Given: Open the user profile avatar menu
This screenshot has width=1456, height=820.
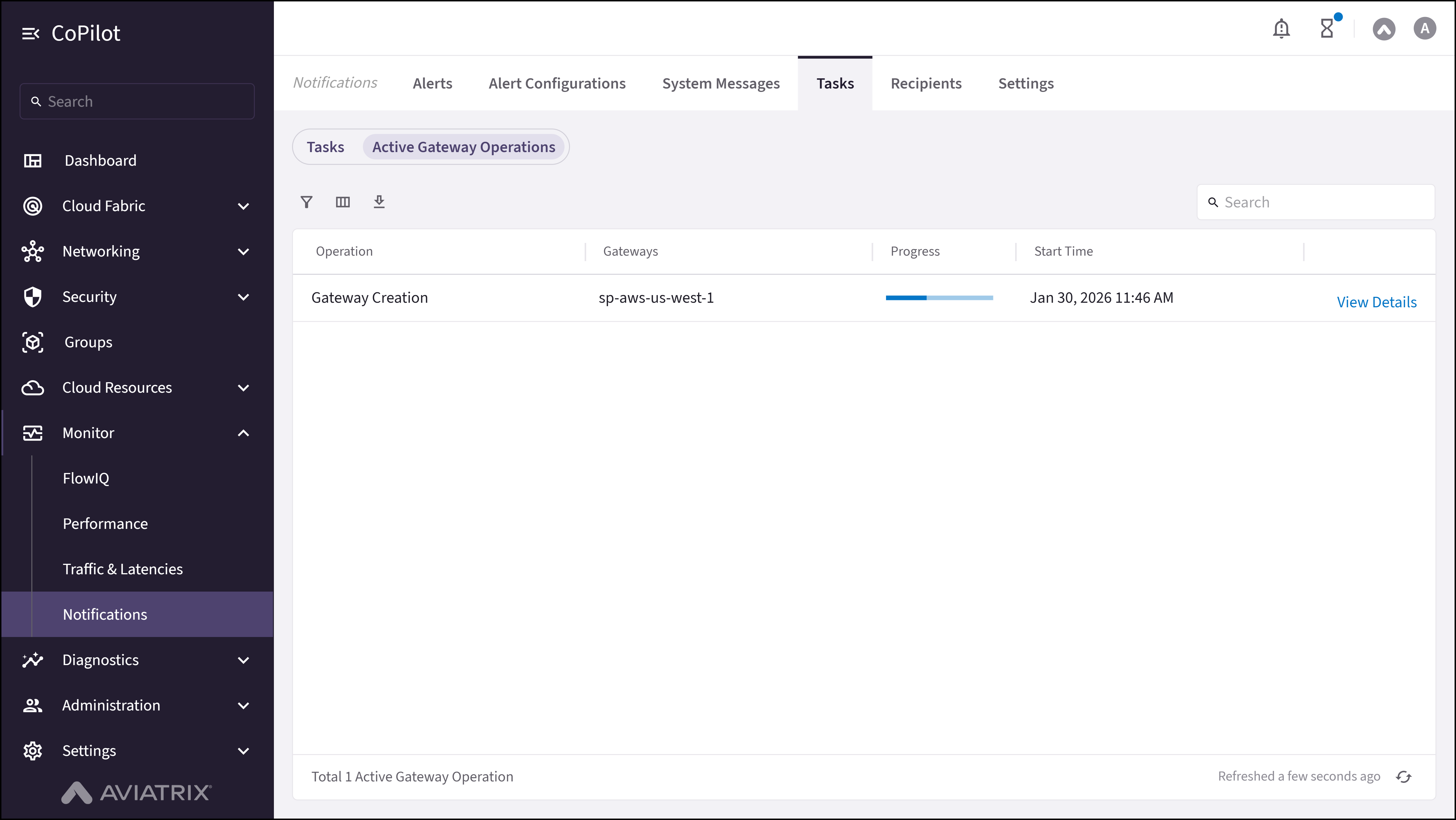Looking at the screenshot, I should click(1424, 28).
